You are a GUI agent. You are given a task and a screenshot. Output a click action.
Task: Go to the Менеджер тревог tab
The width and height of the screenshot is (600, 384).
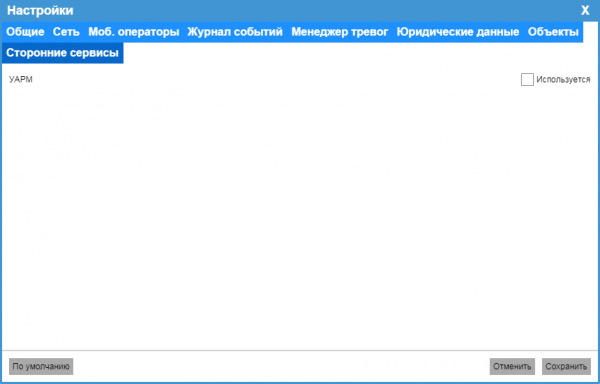(340, 32)
